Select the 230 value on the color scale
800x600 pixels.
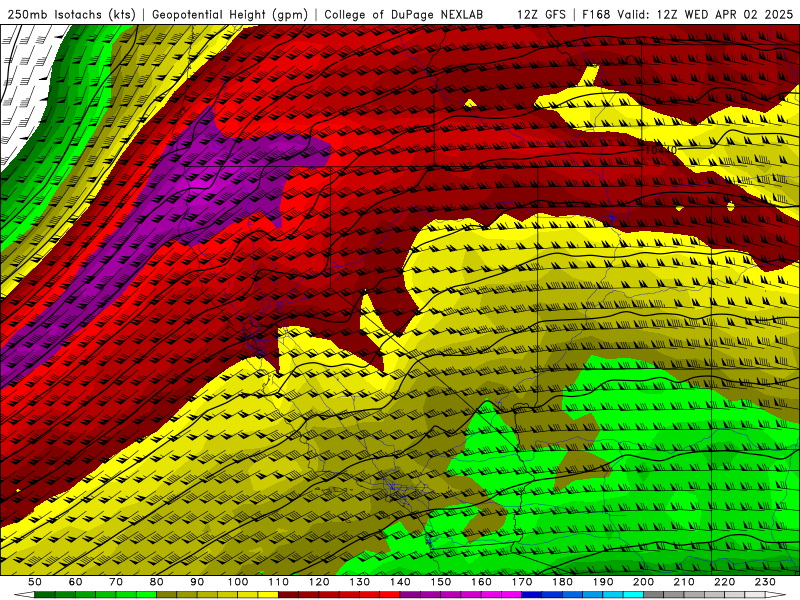[765, 582]
